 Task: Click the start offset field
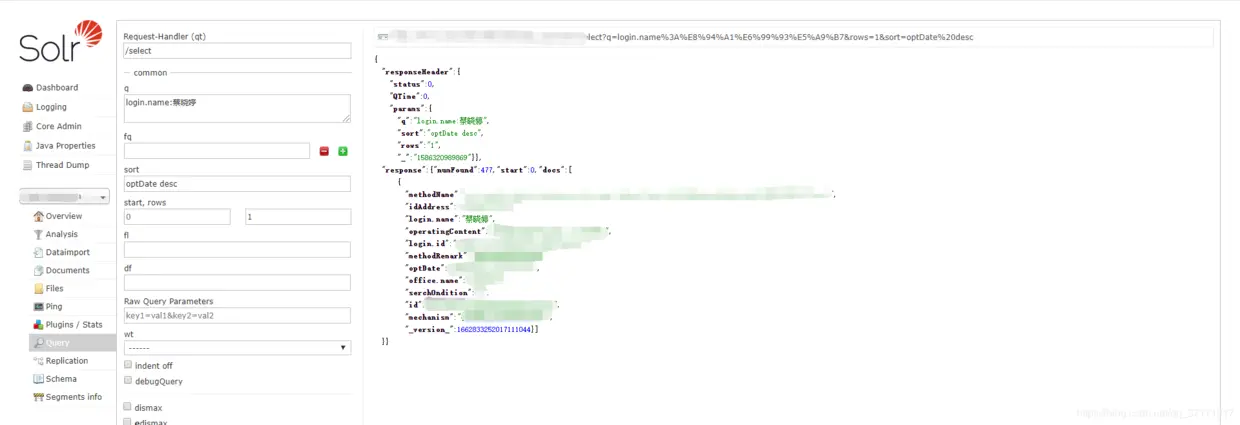(177, 217)
